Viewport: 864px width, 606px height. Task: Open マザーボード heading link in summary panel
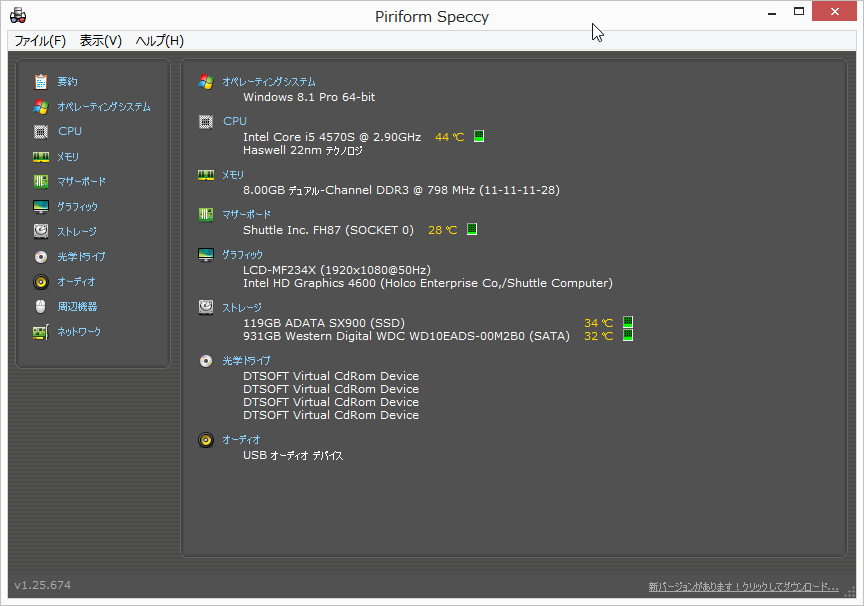pyautogui.click(x=247, y=215)
